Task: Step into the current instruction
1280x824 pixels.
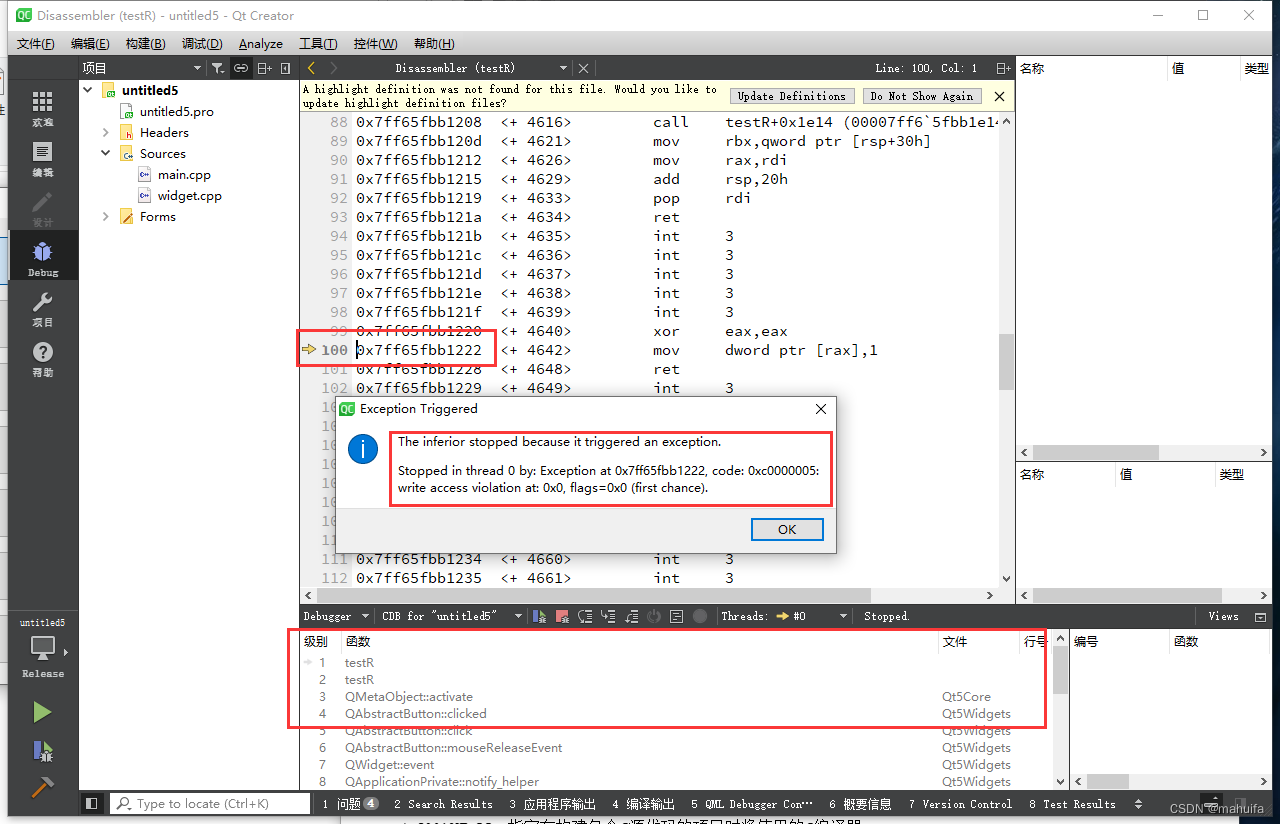Action: tap(608, 616)
